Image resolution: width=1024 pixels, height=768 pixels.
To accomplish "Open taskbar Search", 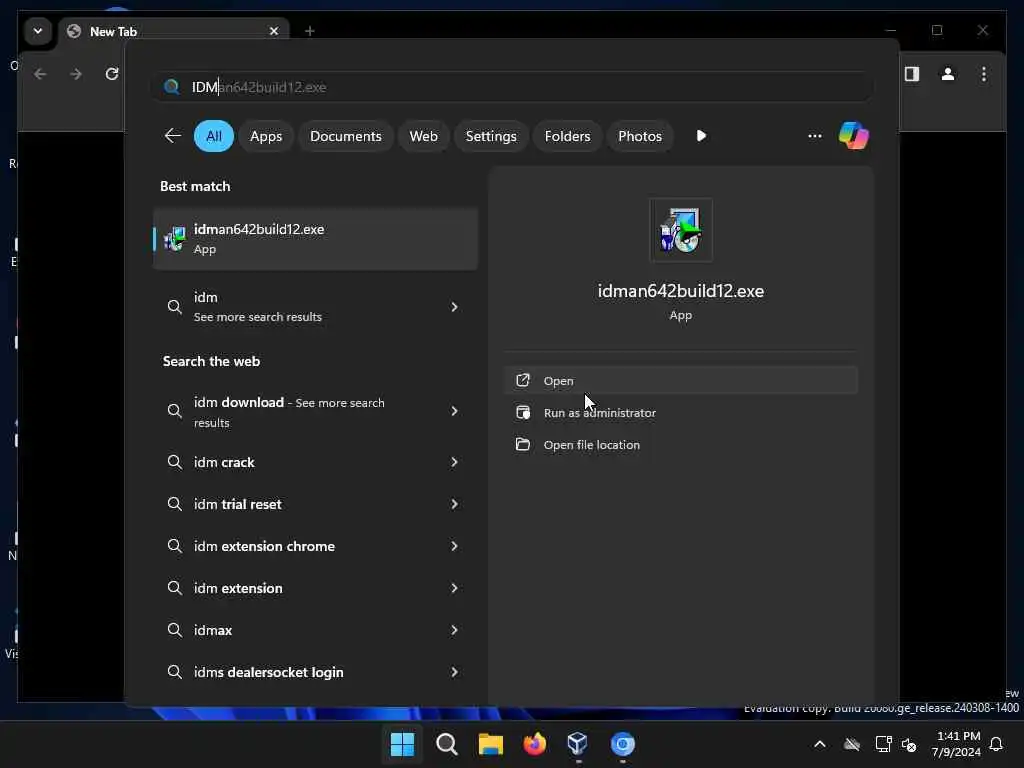I will click(x=447, y=744).
